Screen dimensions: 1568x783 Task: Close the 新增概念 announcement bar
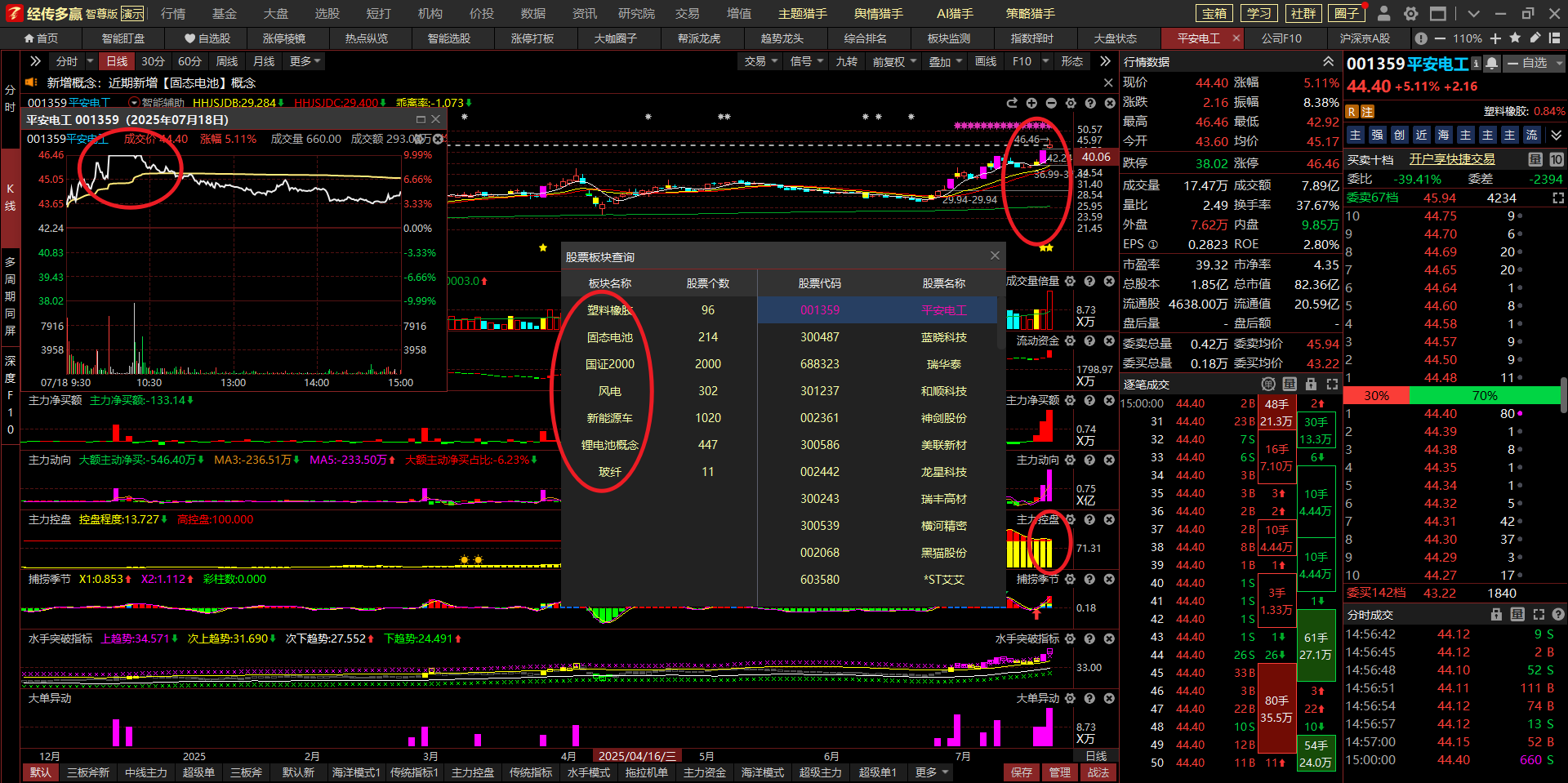point(1108,82)
